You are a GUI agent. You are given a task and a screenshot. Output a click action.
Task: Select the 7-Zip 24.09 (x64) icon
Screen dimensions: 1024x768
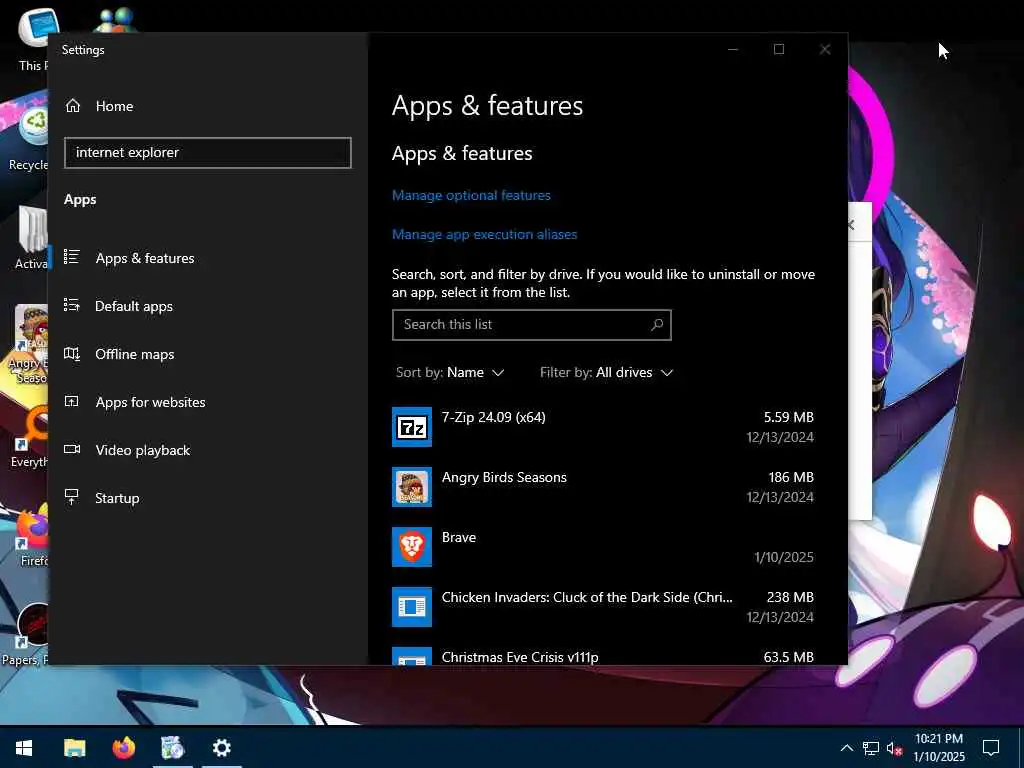tap(411, 427)
